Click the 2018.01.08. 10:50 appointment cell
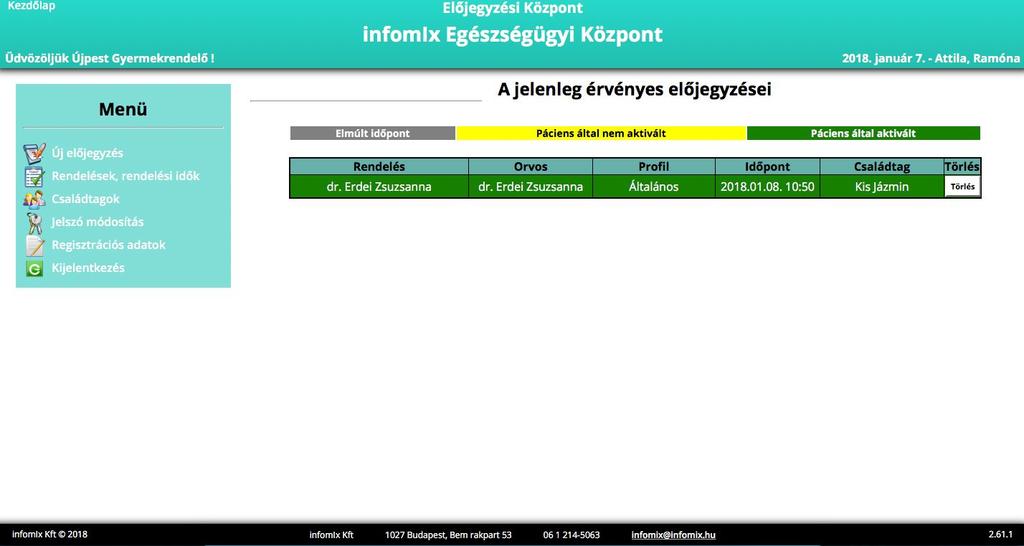1024x546 pixels. (767, 187)
